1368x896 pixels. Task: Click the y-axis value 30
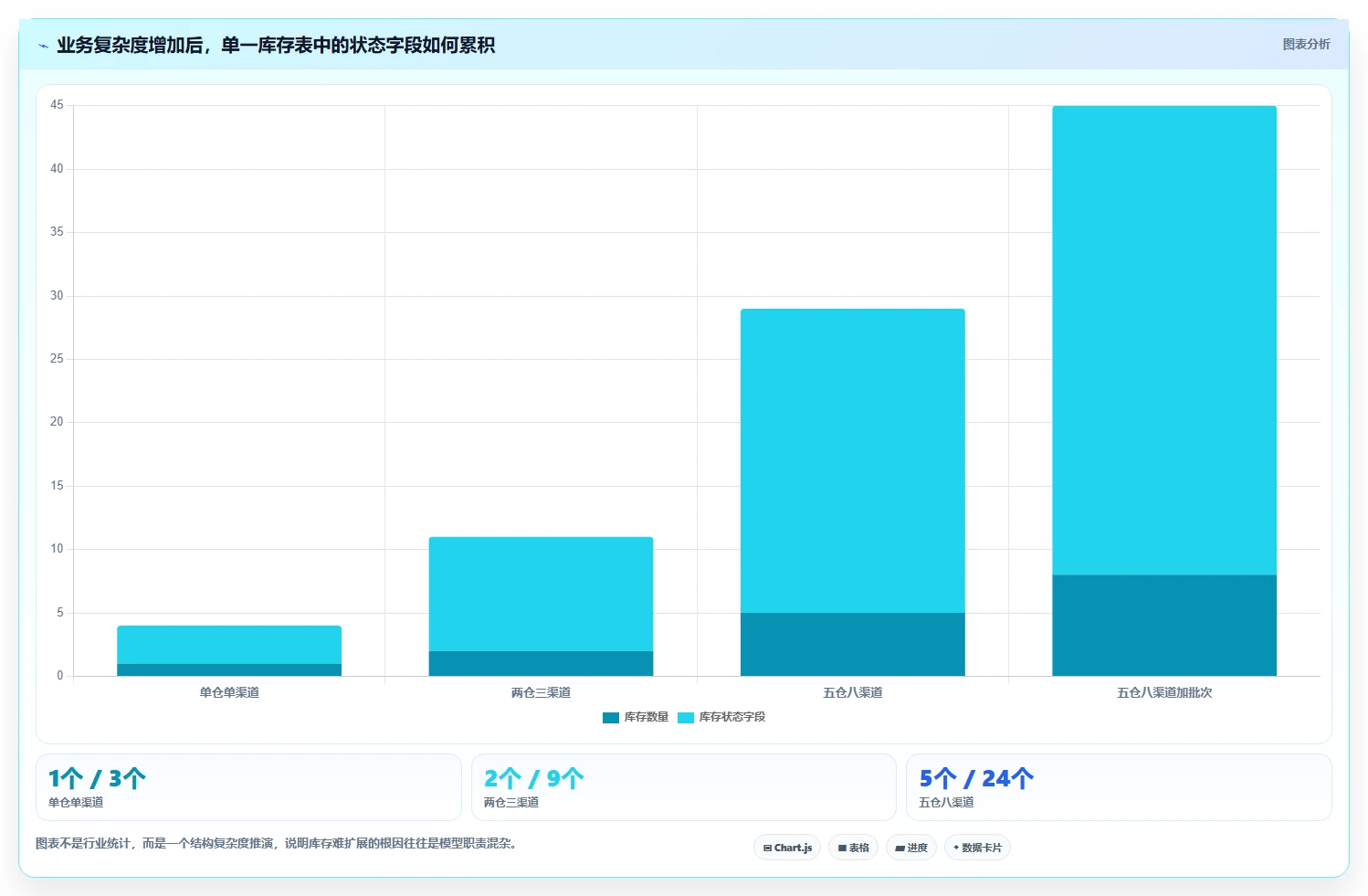click(x=57, y=295)
